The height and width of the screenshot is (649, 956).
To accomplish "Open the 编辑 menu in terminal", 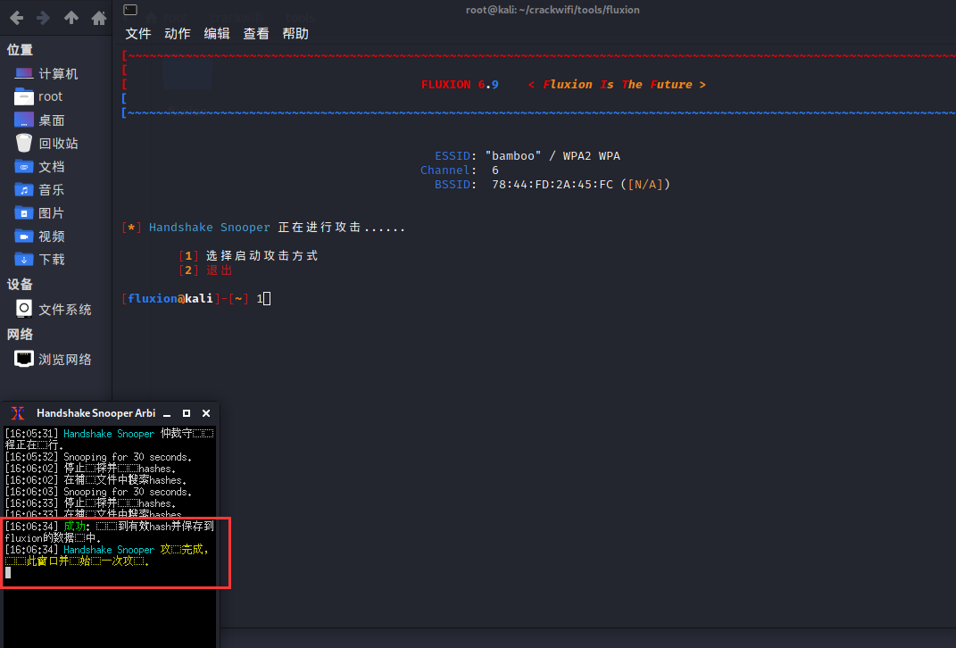I will point(216,34).
